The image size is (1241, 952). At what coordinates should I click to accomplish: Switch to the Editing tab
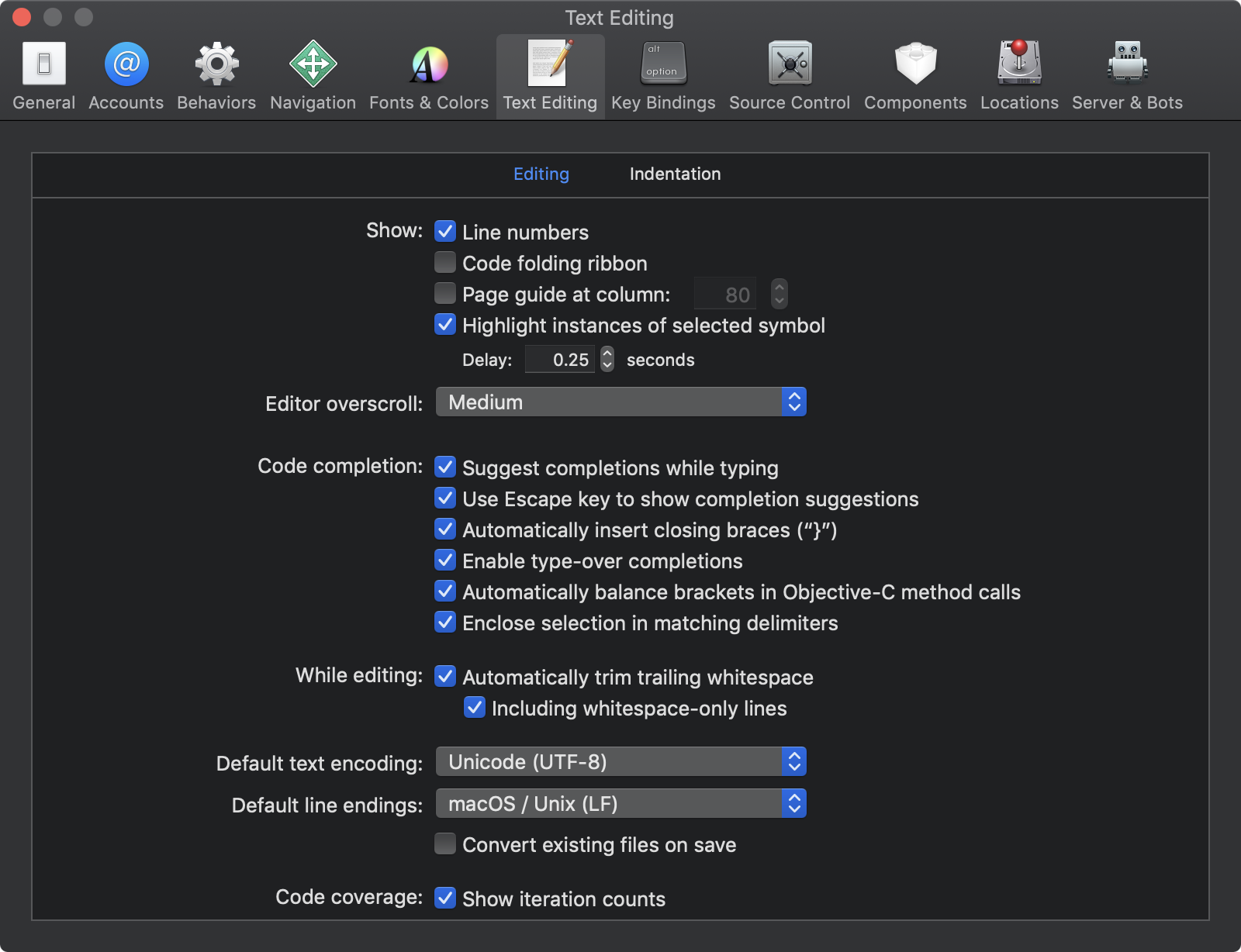tap(541, 174)
